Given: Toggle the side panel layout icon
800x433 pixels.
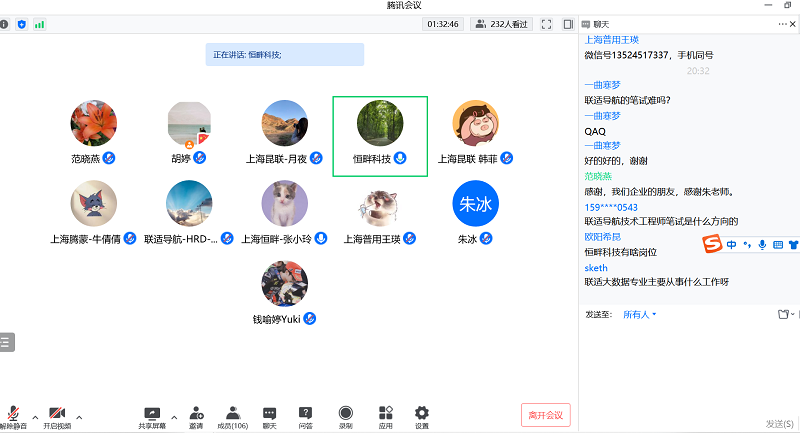Looking at the screenshot, I should pos(568,23).
